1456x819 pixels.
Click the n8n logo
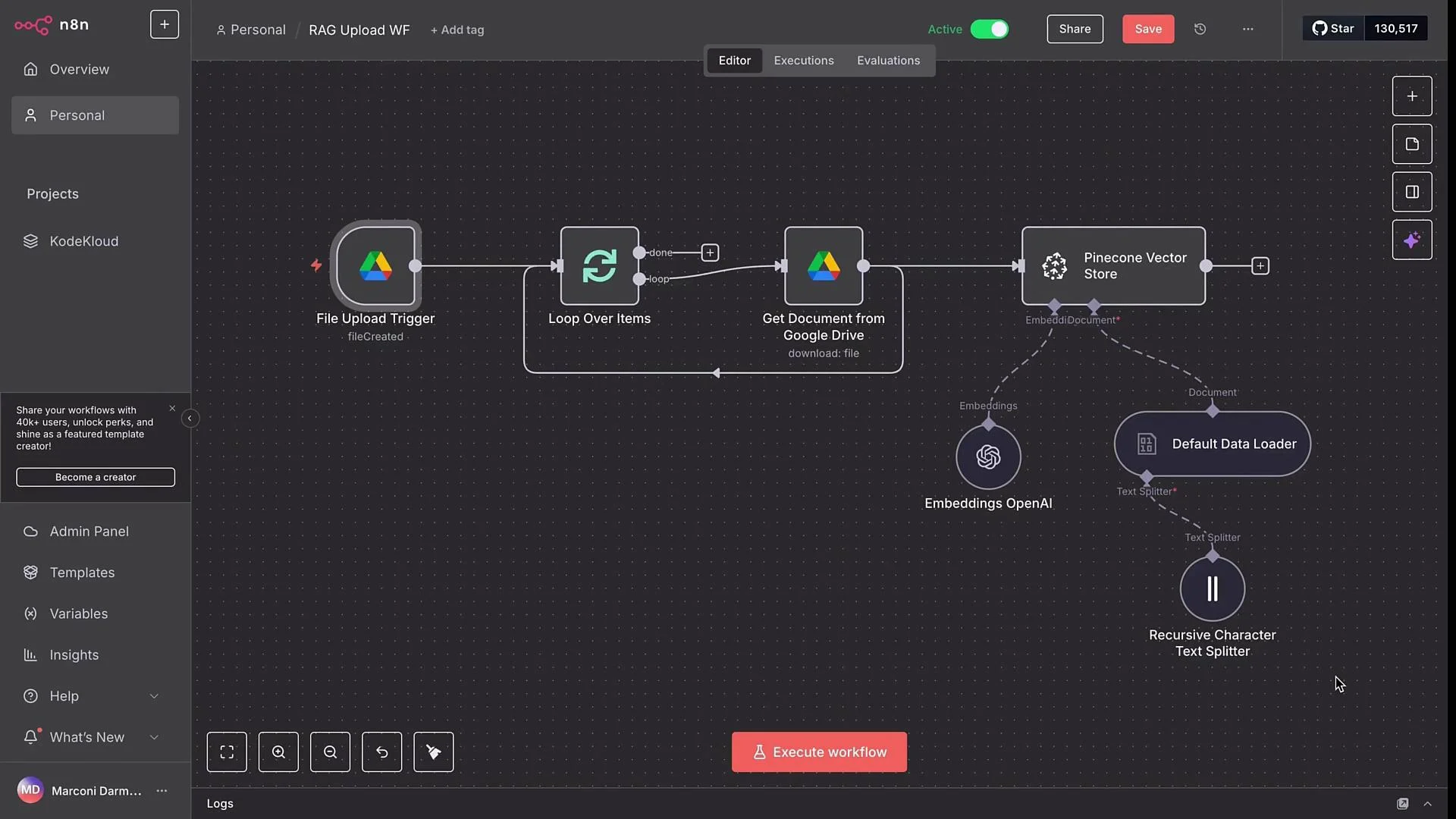[x=52, y=25]
